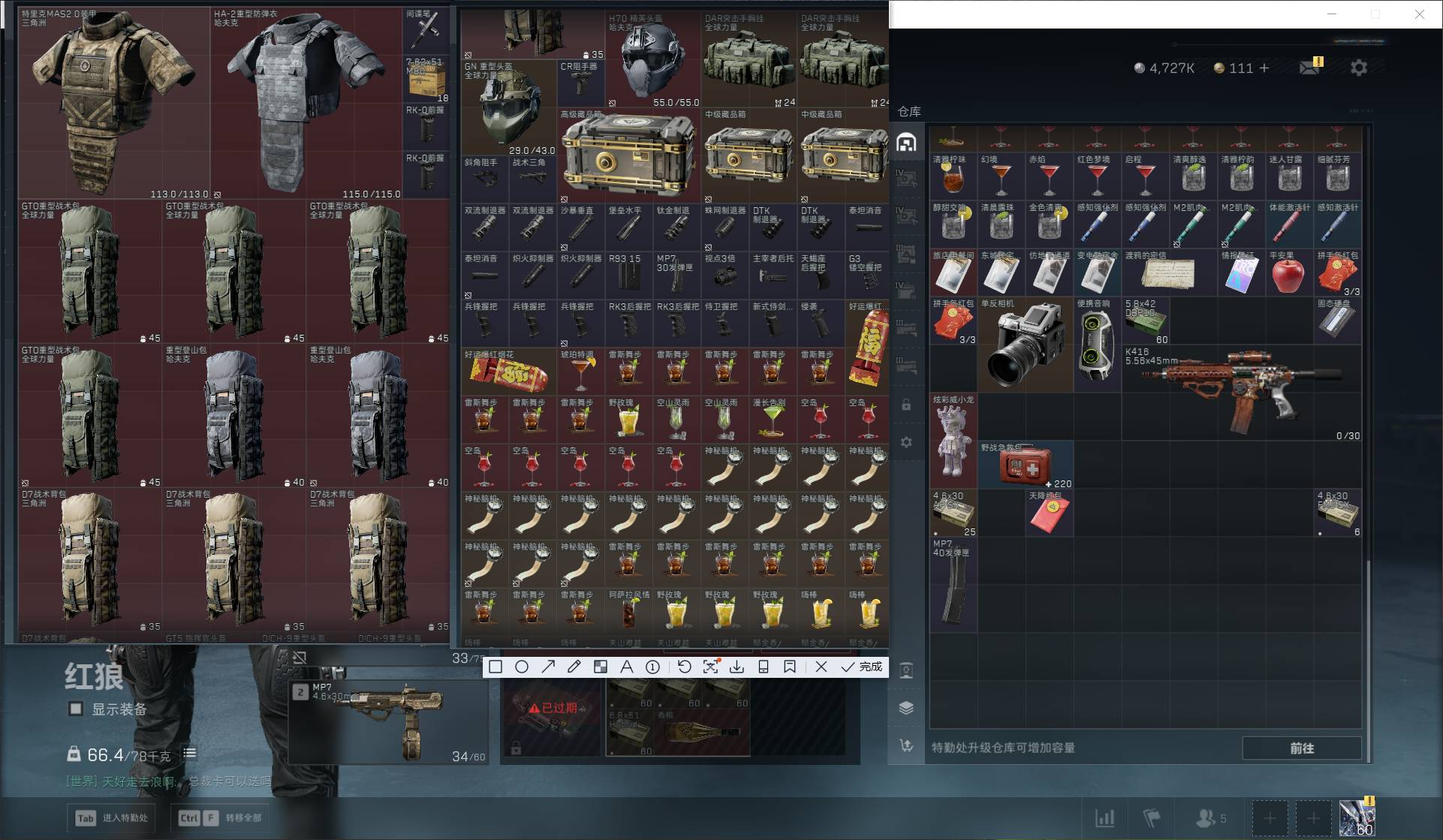The width and height of the screenshot is (1443, 840).
Task: Select the mosaic blur tool
Action: (x=601, y=667)
